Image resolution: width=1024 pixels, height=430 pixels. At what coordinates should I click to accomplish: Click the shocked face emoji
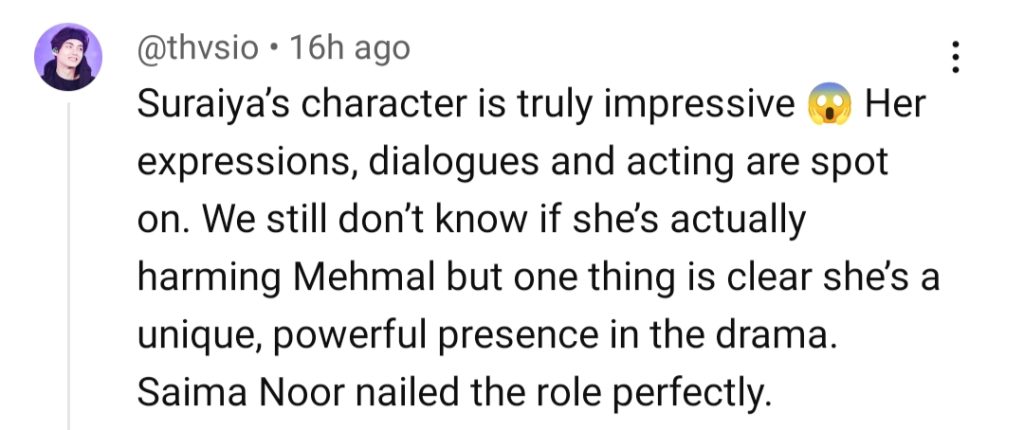tap(829, 104)
